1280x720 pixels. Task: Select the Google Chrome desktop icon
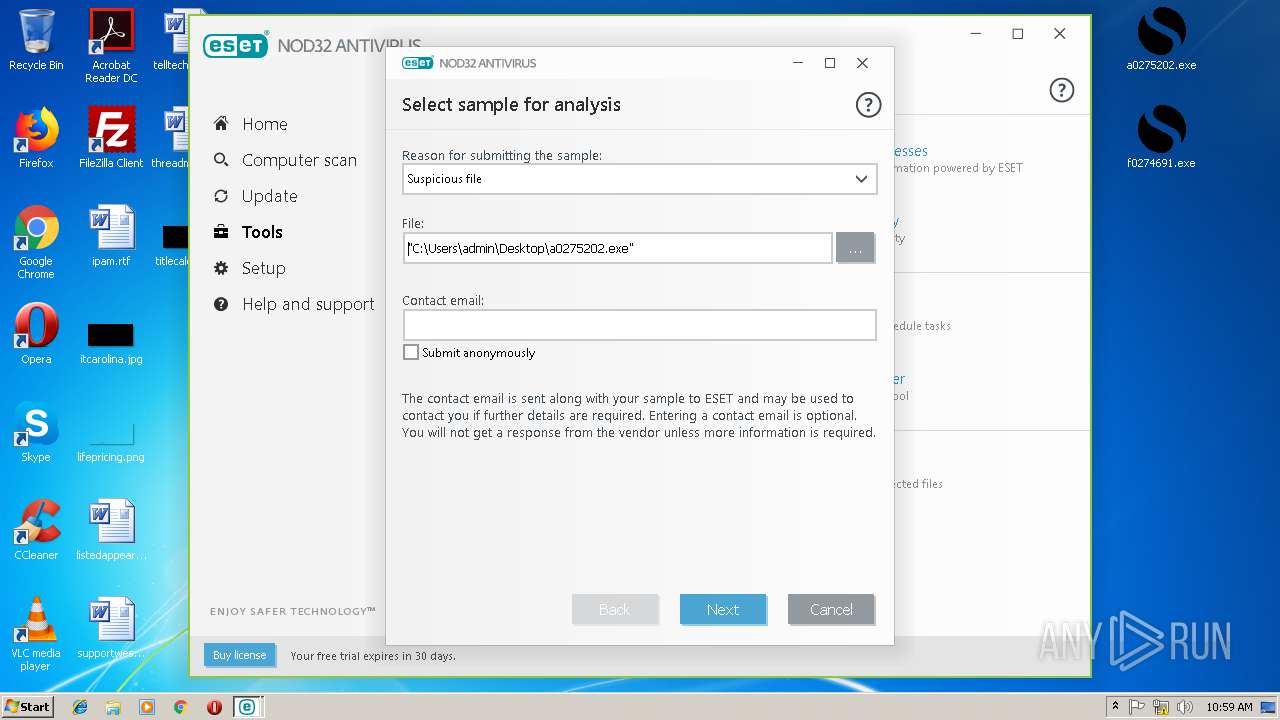pyautogui.click(x=36, y=242)
